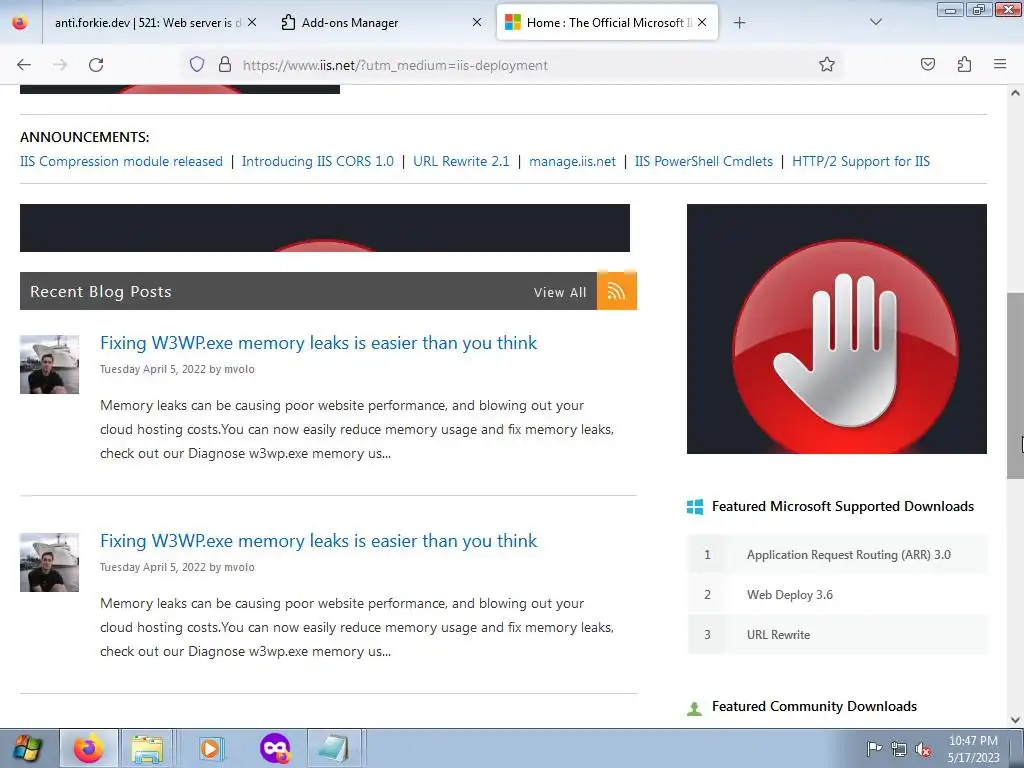The width and height of the screenshot is (1024, 768).
Task: Open the Save to Pocket icon
Action: 927,65
